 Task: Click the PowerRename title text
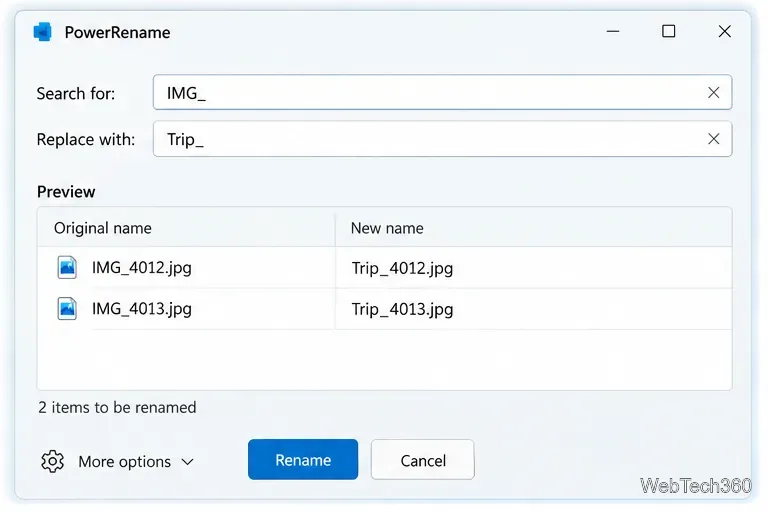118,32
